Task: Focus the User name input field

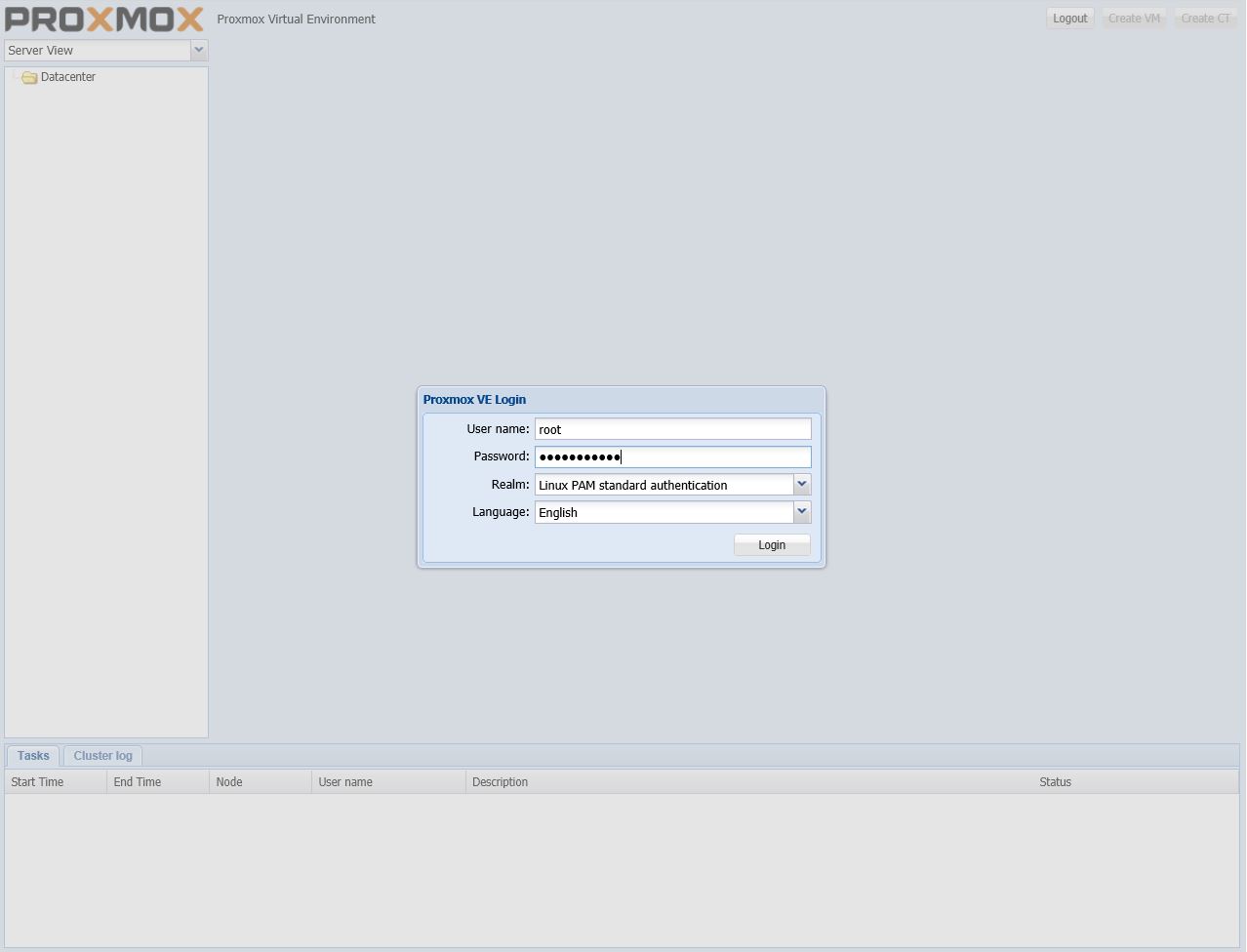Action: (672, 429)
